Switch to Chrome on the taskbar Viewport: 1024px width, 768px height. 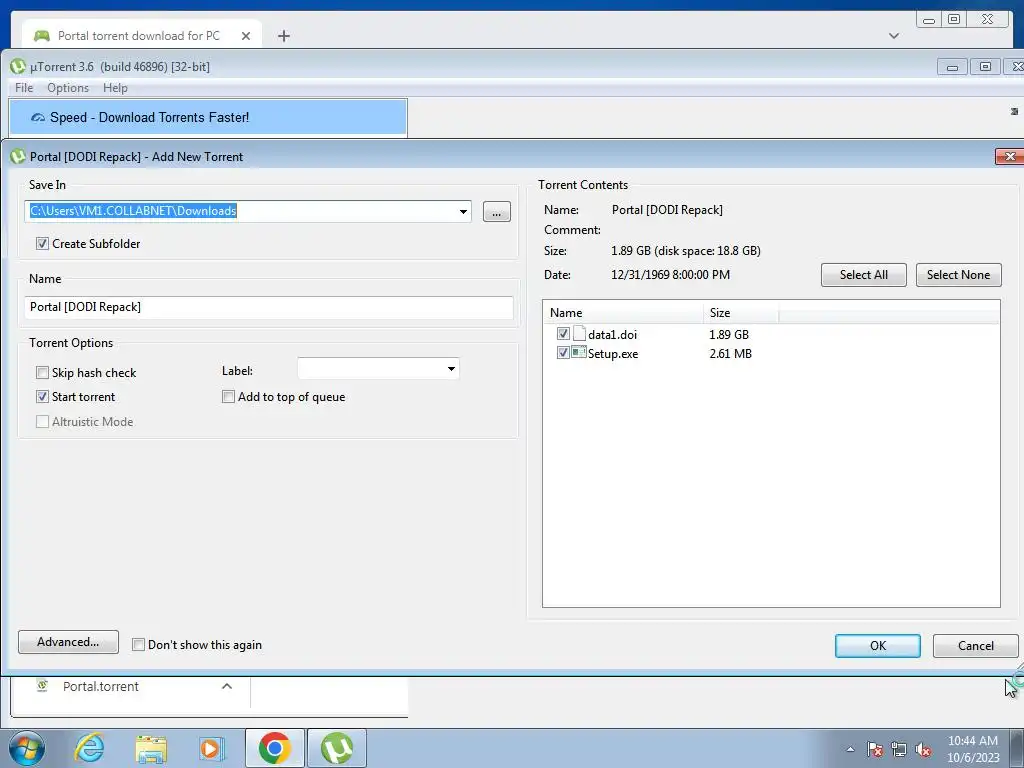[274, 748]
